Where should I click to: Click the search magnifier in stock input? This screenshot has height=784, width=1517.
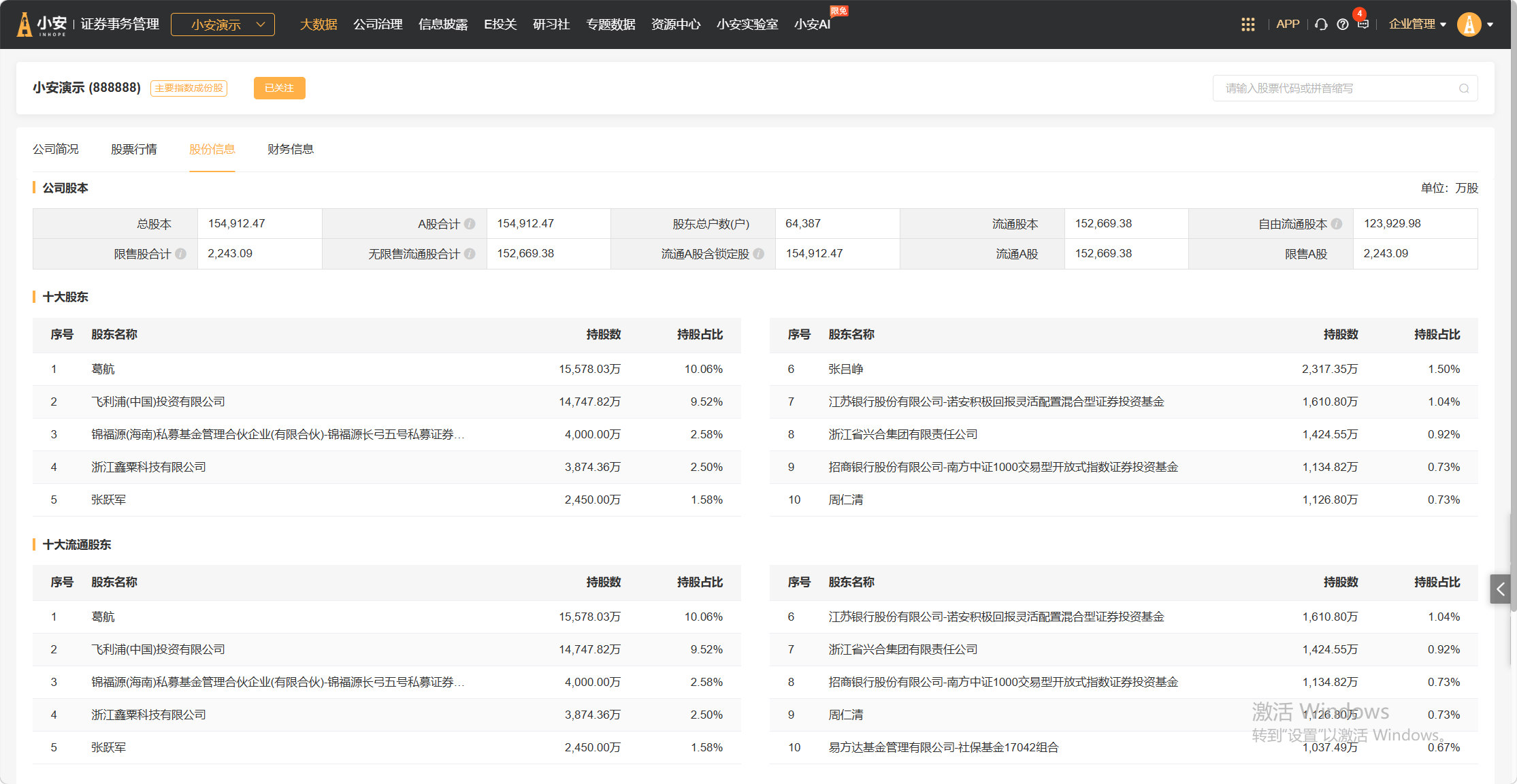(1463, 88)
